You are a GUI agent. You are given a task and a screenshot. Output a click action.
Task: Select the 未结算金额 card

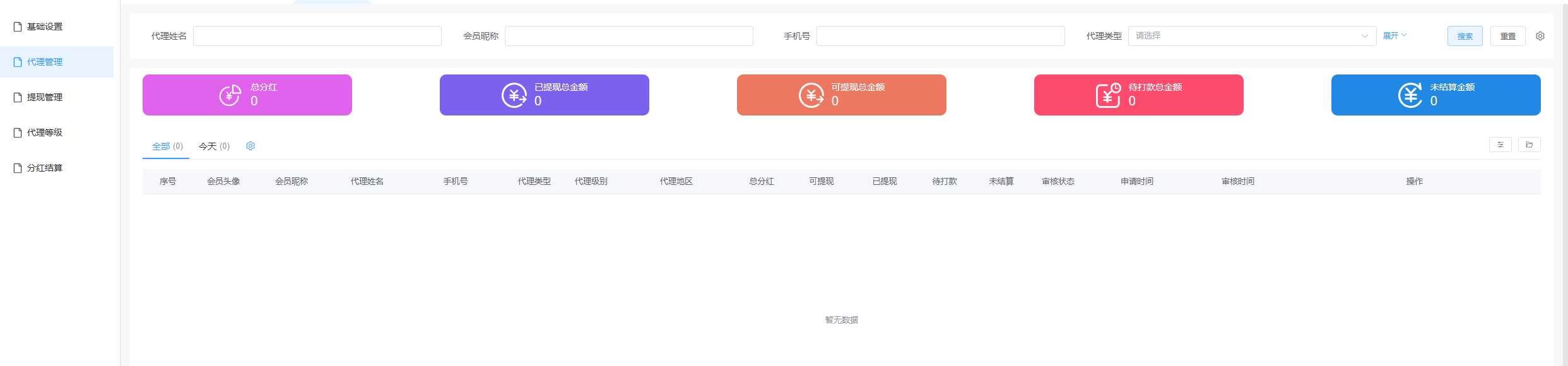click(x=1436, y=95)
